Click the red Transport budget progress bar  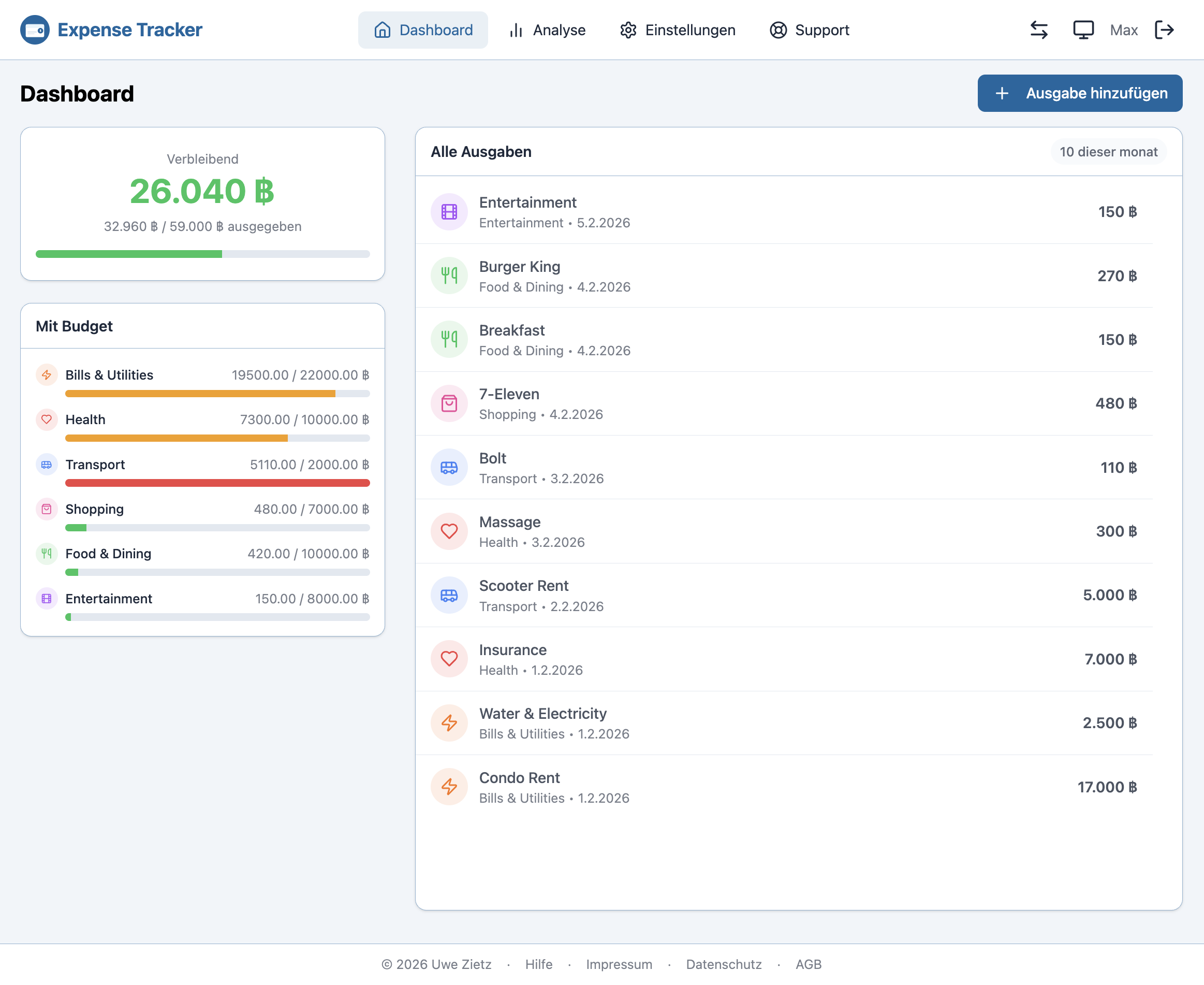pos(217,483)
